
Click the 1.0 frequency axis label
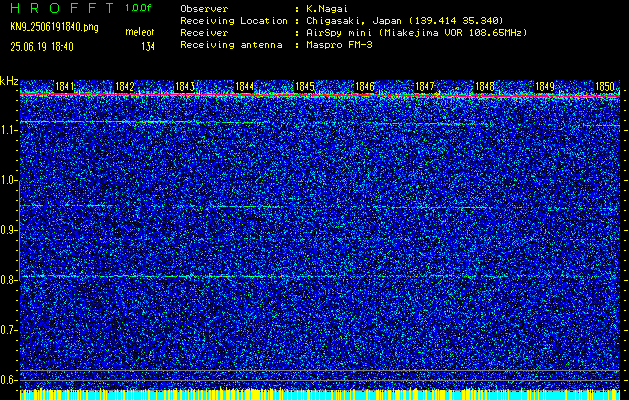(x=9, y=181)
